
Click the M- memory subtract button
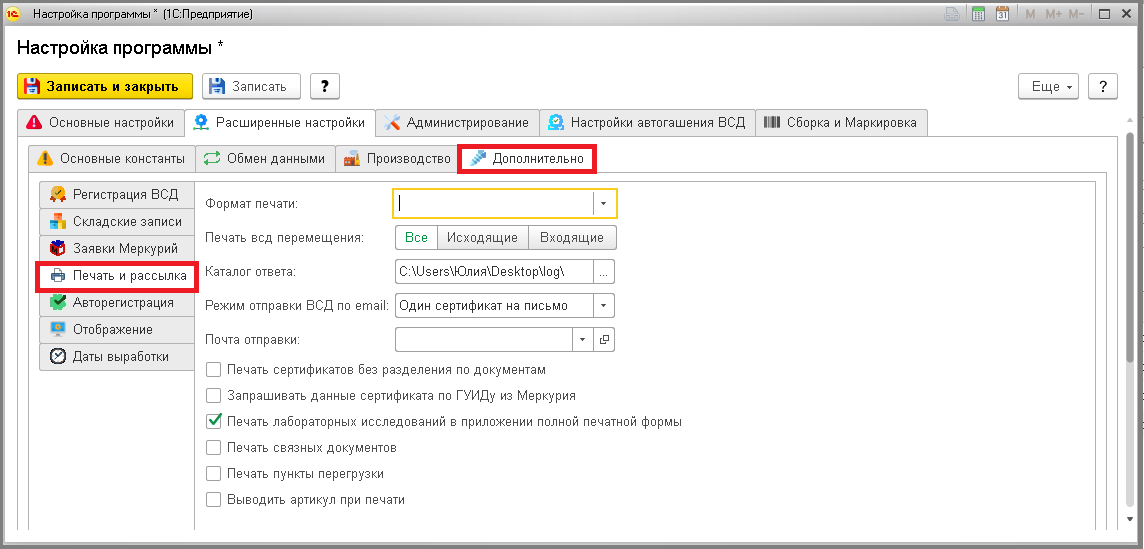pos(1075,14)
